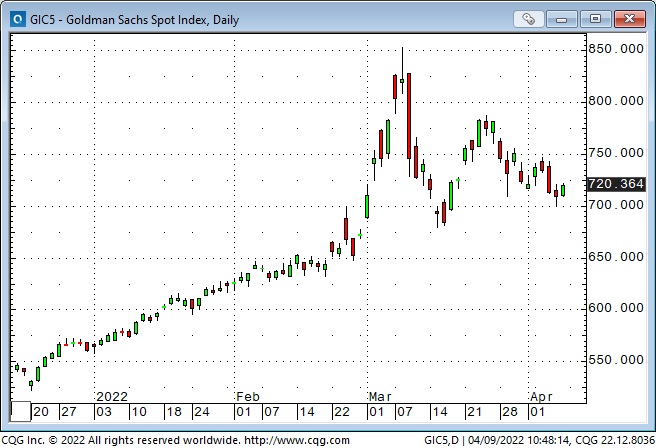Screen dimensions: 656x448
Task: Click the Mar month label
Action: point(380,397)
